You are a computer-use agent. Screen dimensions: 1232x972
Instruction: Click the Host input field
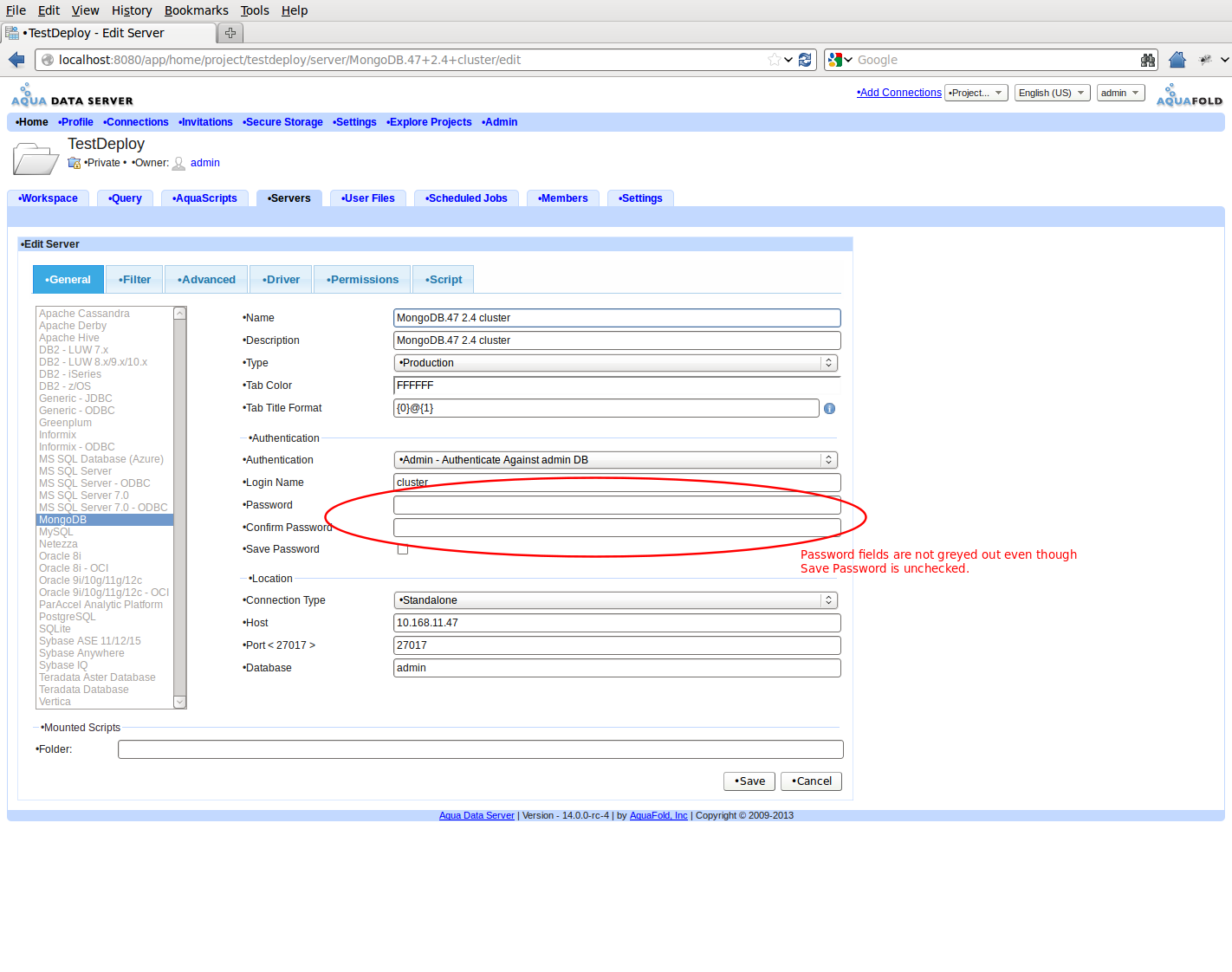(617, 623)
